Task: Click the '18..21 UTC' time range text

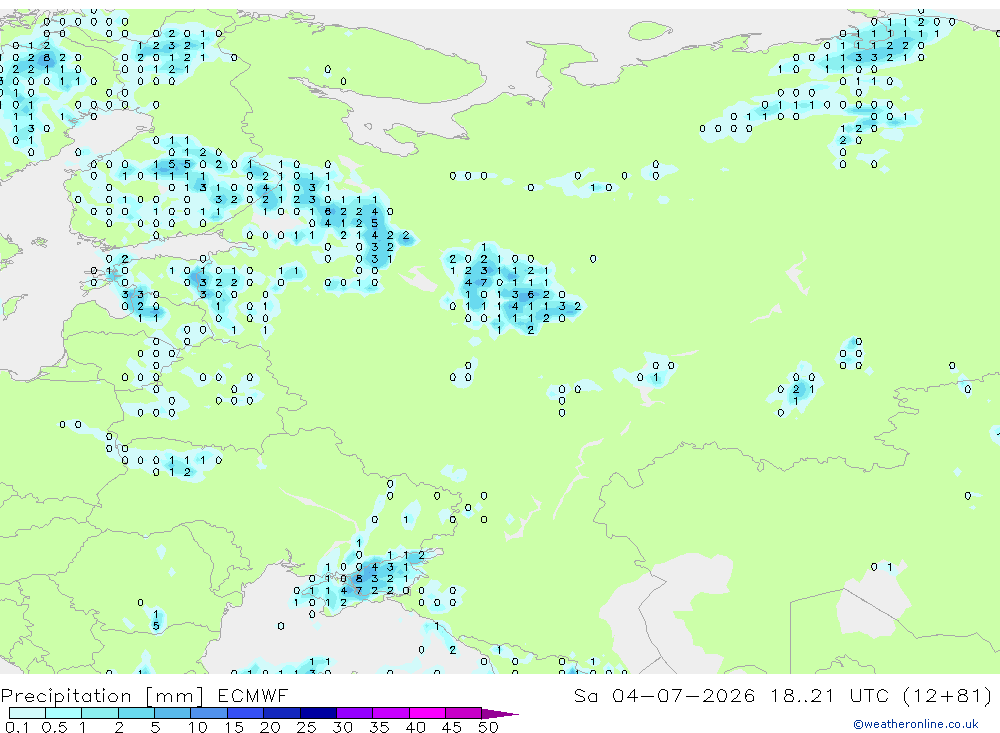Action: pyautogui.click(x=829, y=695)
